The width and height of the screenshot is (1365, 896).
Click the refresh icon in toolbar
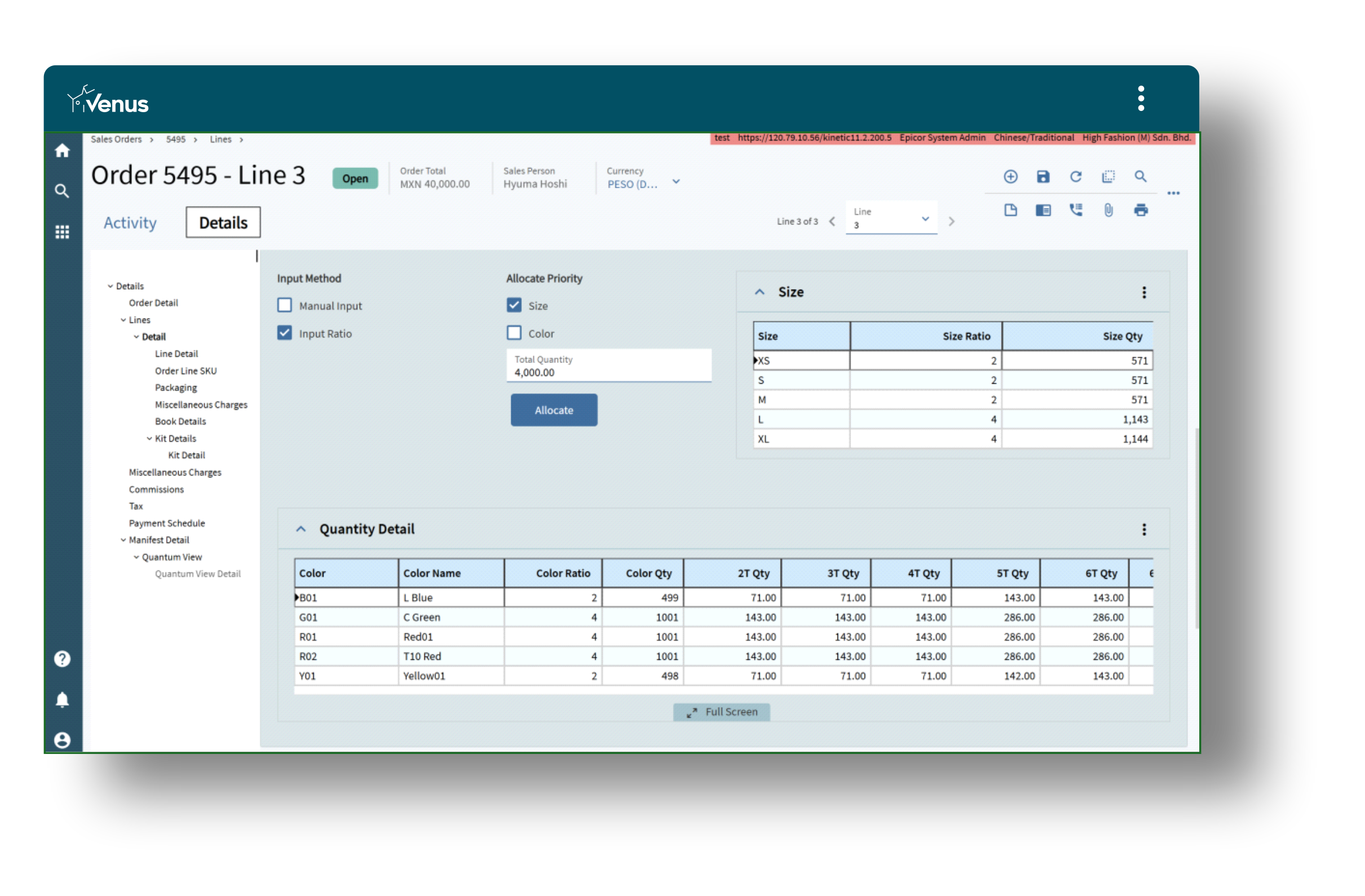click(1075, 177)
